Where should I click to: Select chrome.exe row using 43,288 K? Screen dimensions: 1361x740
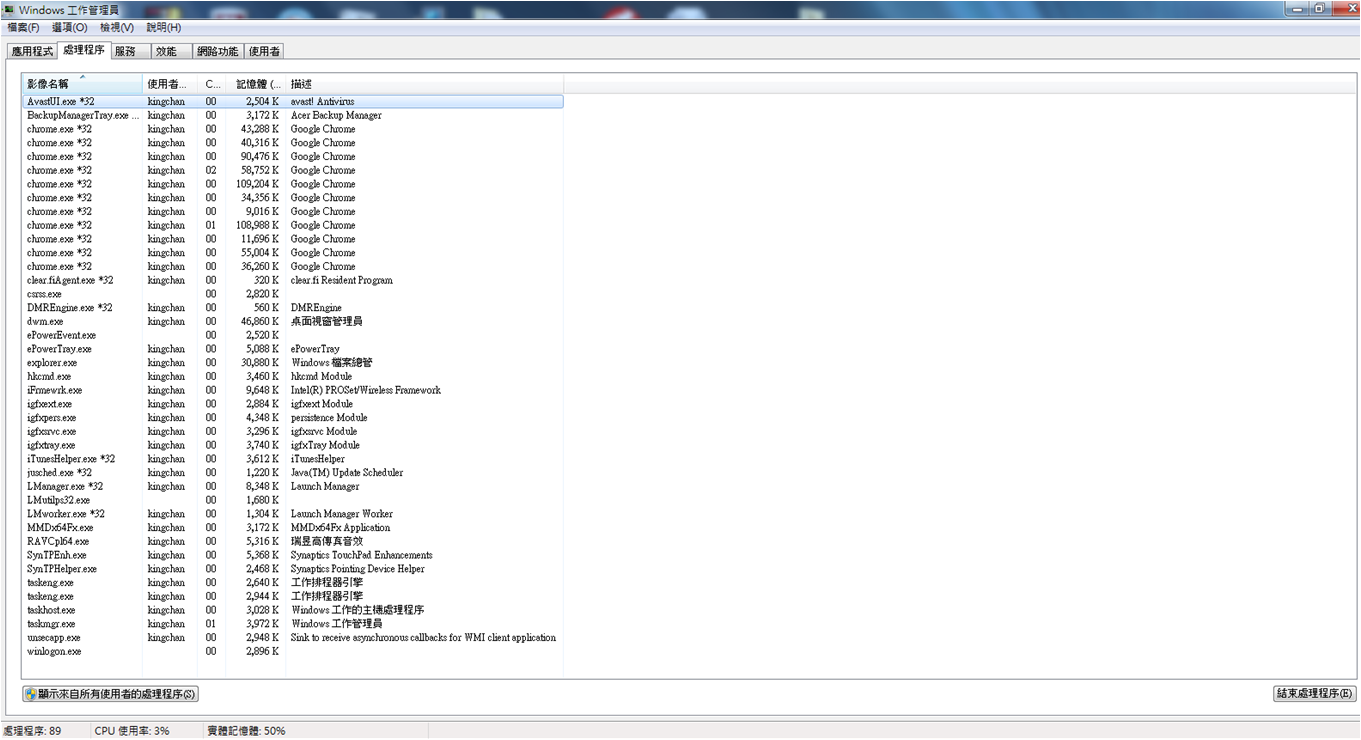click(293, 129)
